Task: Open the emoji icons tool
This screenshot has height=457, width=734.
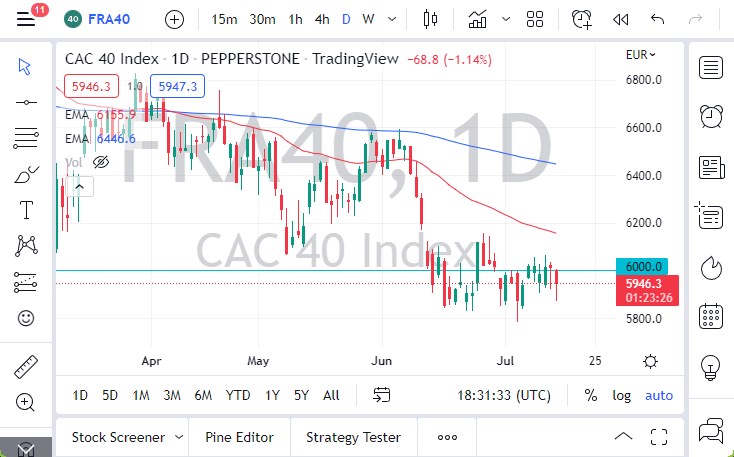Action: pyautogui.click(x=26, y=318)
